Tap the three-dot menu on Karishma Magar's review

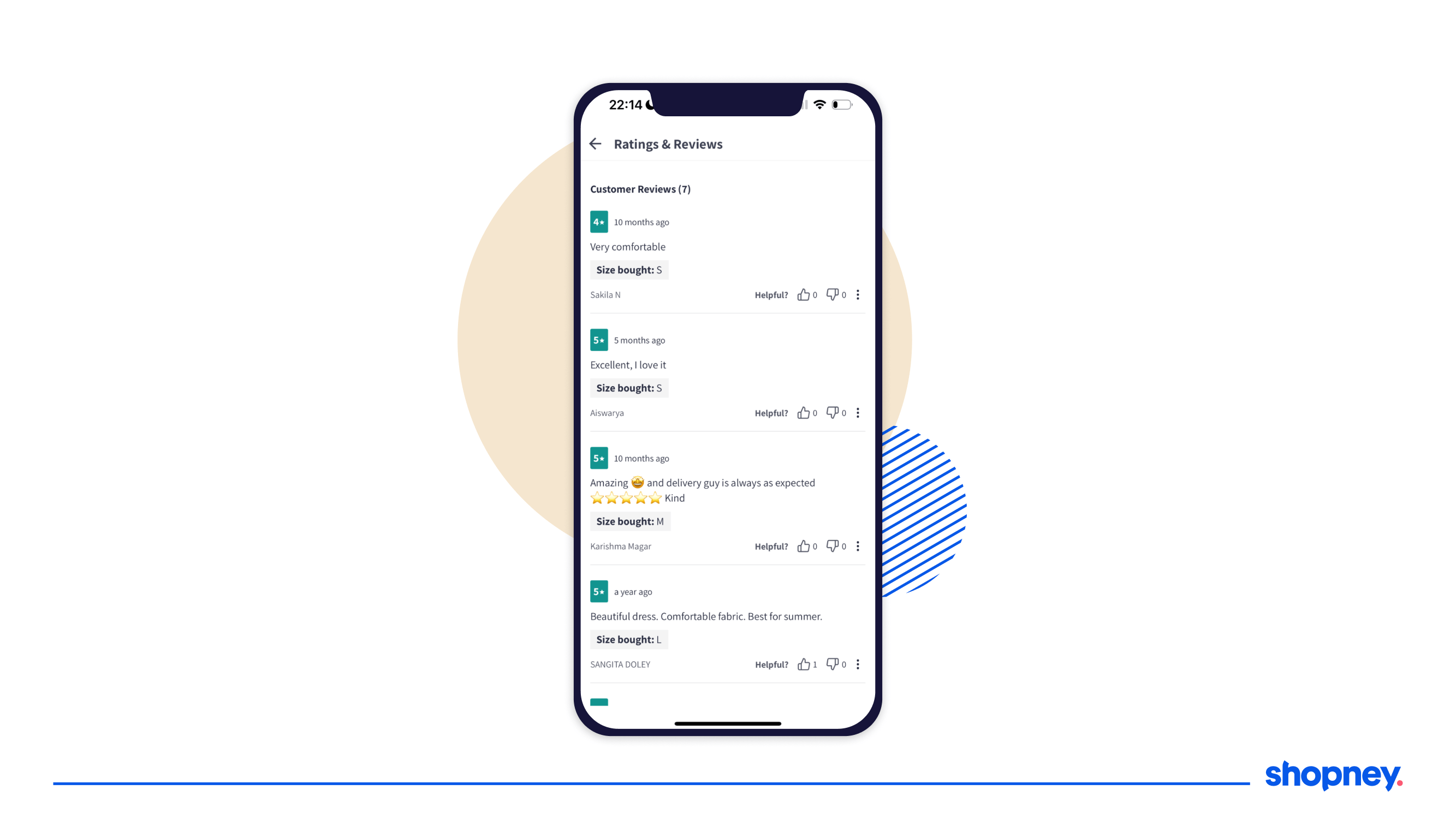857,546
